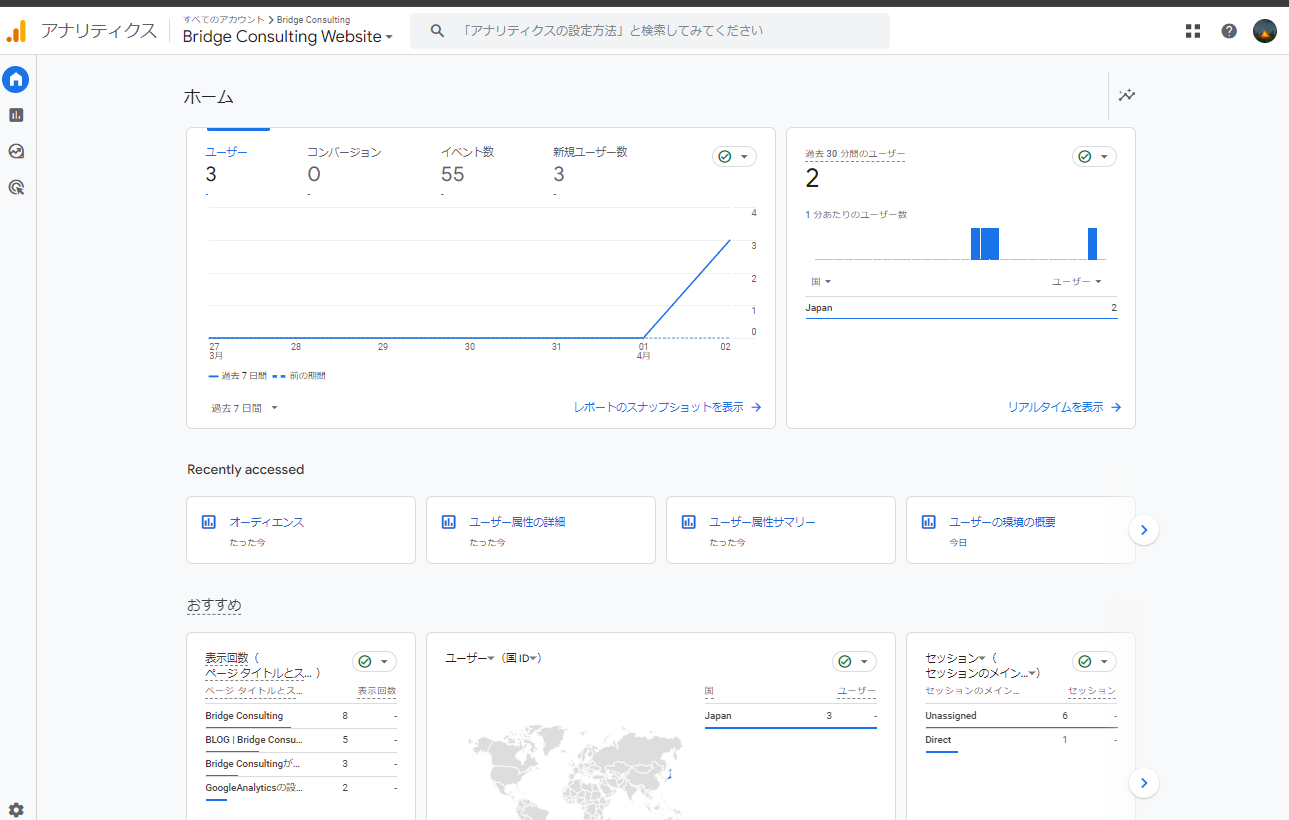Click the Analytics search input field
The width and height of the screenshot is (1289, 820).
pyautogui.click(x=650, y=31)
